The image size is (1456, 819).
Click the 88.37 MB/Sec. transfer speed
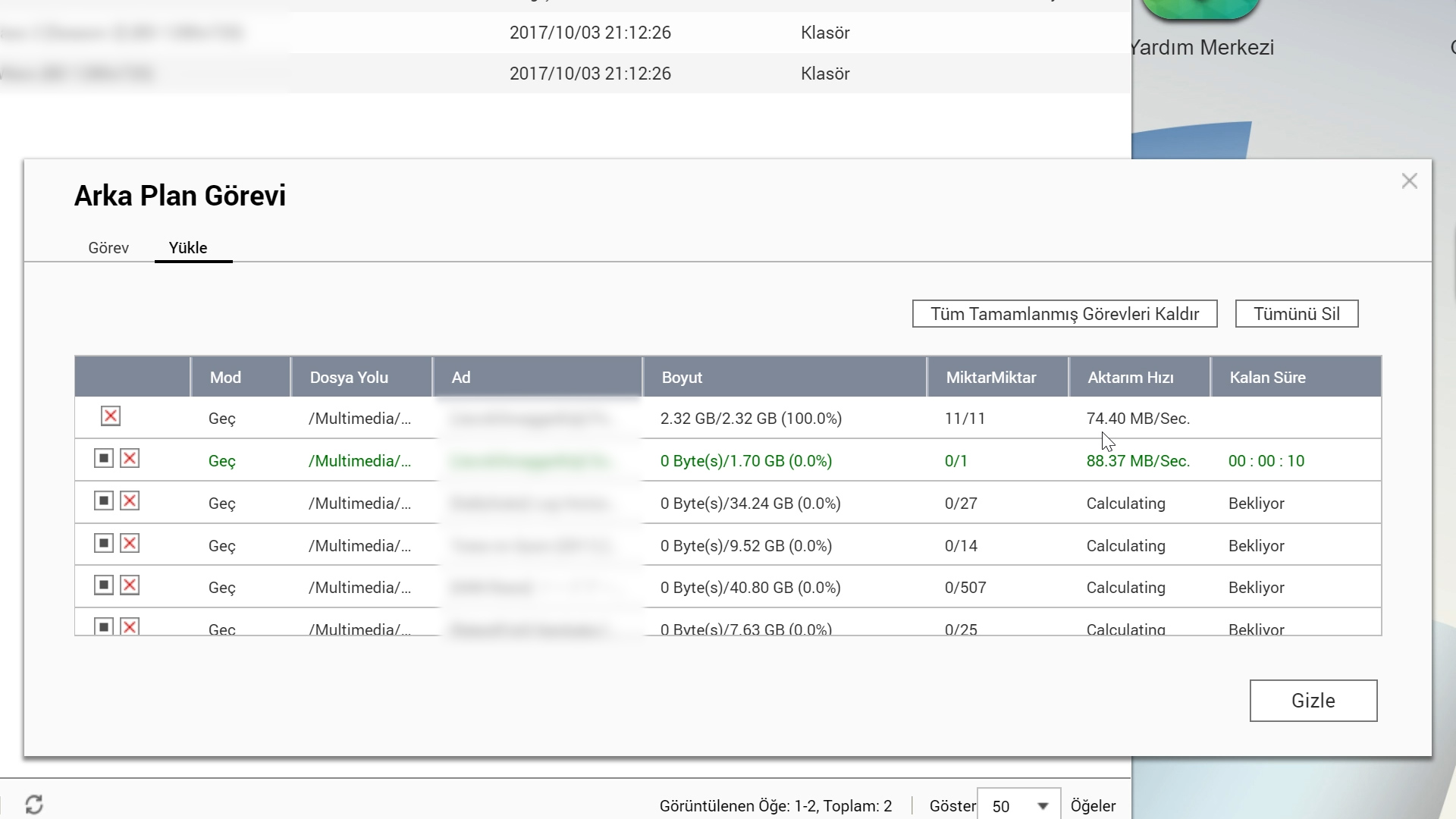point(1137,461)
